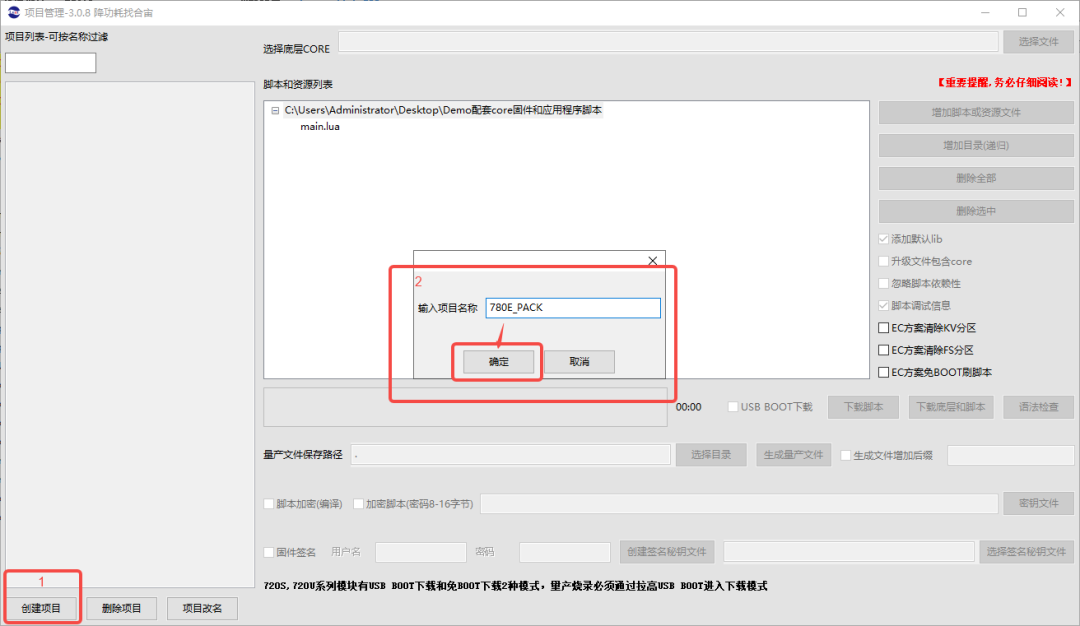Click the 增加目录(递归) button
The image size is (1080, 626).
(976, 145)
